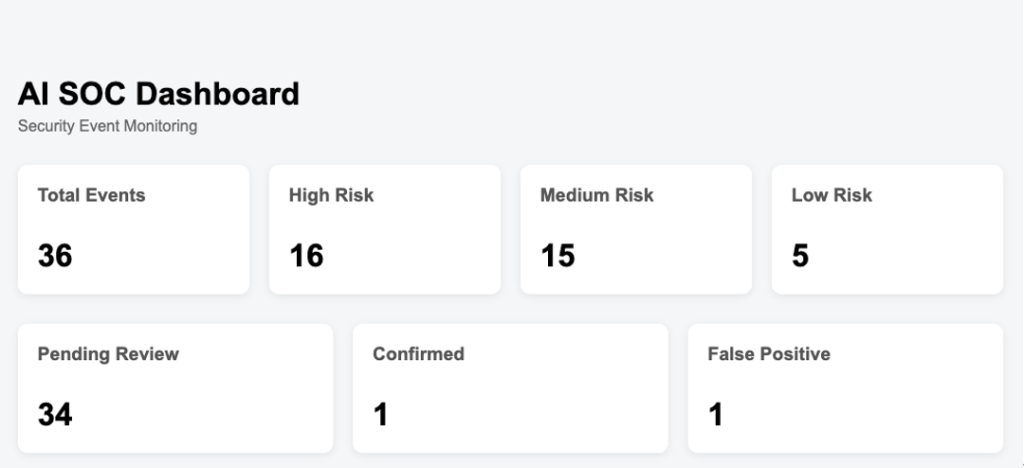Click the False Positive card
Screen dimensions: 1024x468
[x=845, y=388]
